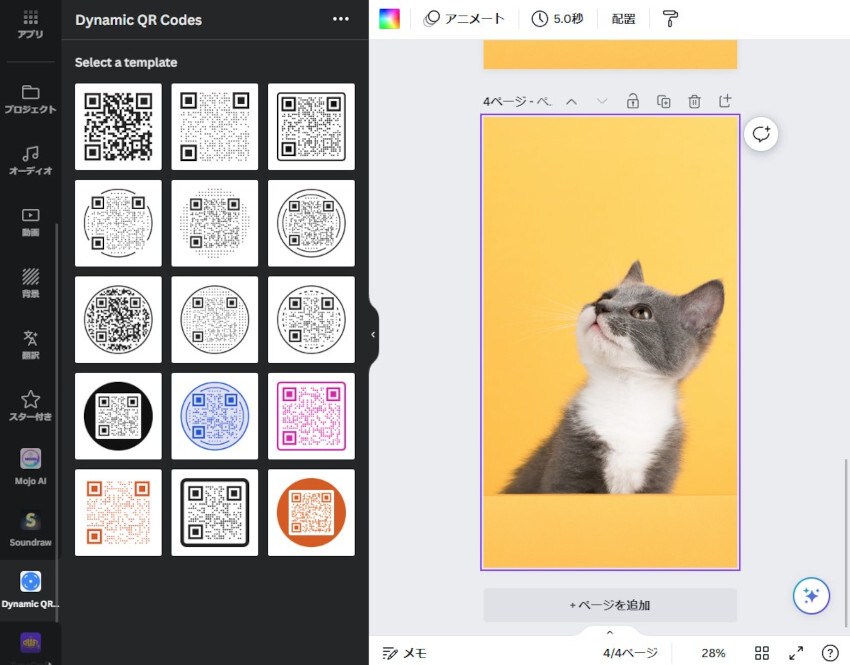Toggle the grid view of pages
Screen dimensions: 850x665
point(762,653)
